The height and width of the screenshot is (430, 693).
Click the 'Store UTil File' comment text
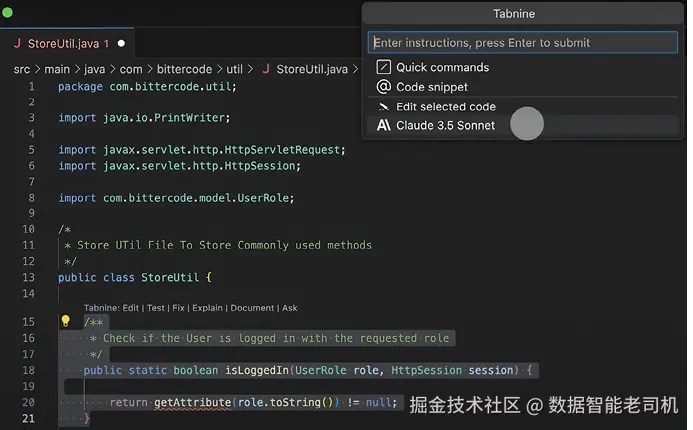(225, 245)
